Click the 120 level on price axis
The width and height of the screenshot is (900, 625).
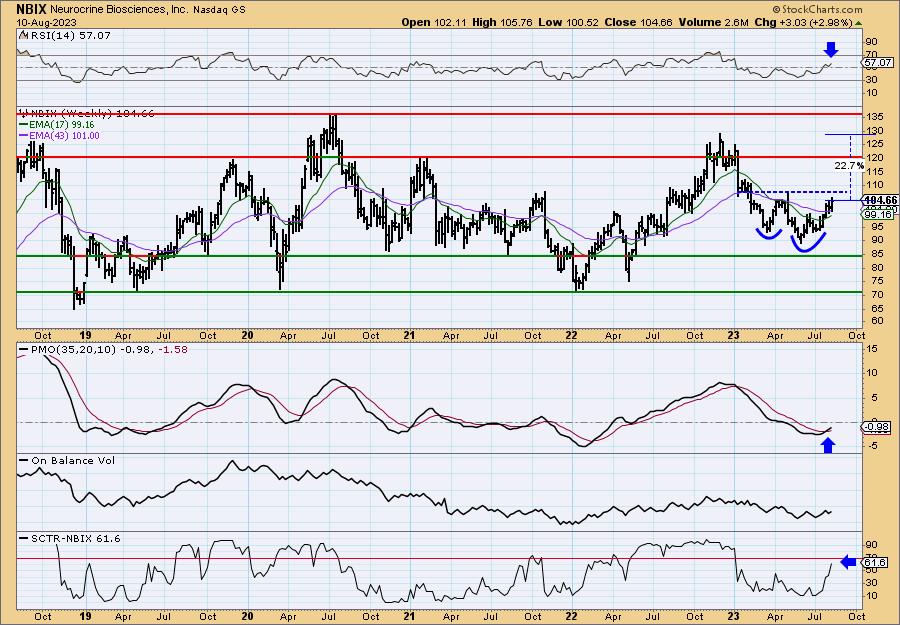(875, 158)
